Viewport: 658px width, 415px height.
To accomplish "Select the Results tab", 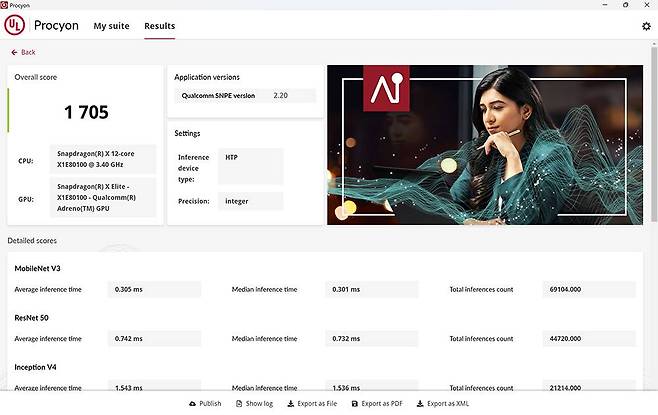I will pyautogui.click(x=159, y=26).
